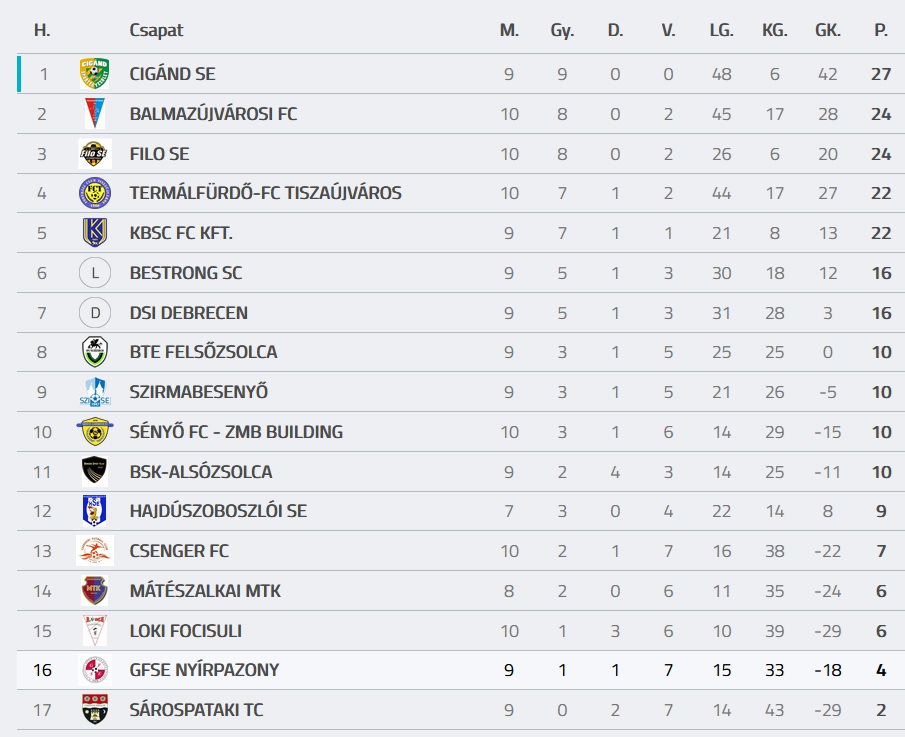The image size is (905, 737).
Task: Click the Csapat column header
Action: coord(156,31)
